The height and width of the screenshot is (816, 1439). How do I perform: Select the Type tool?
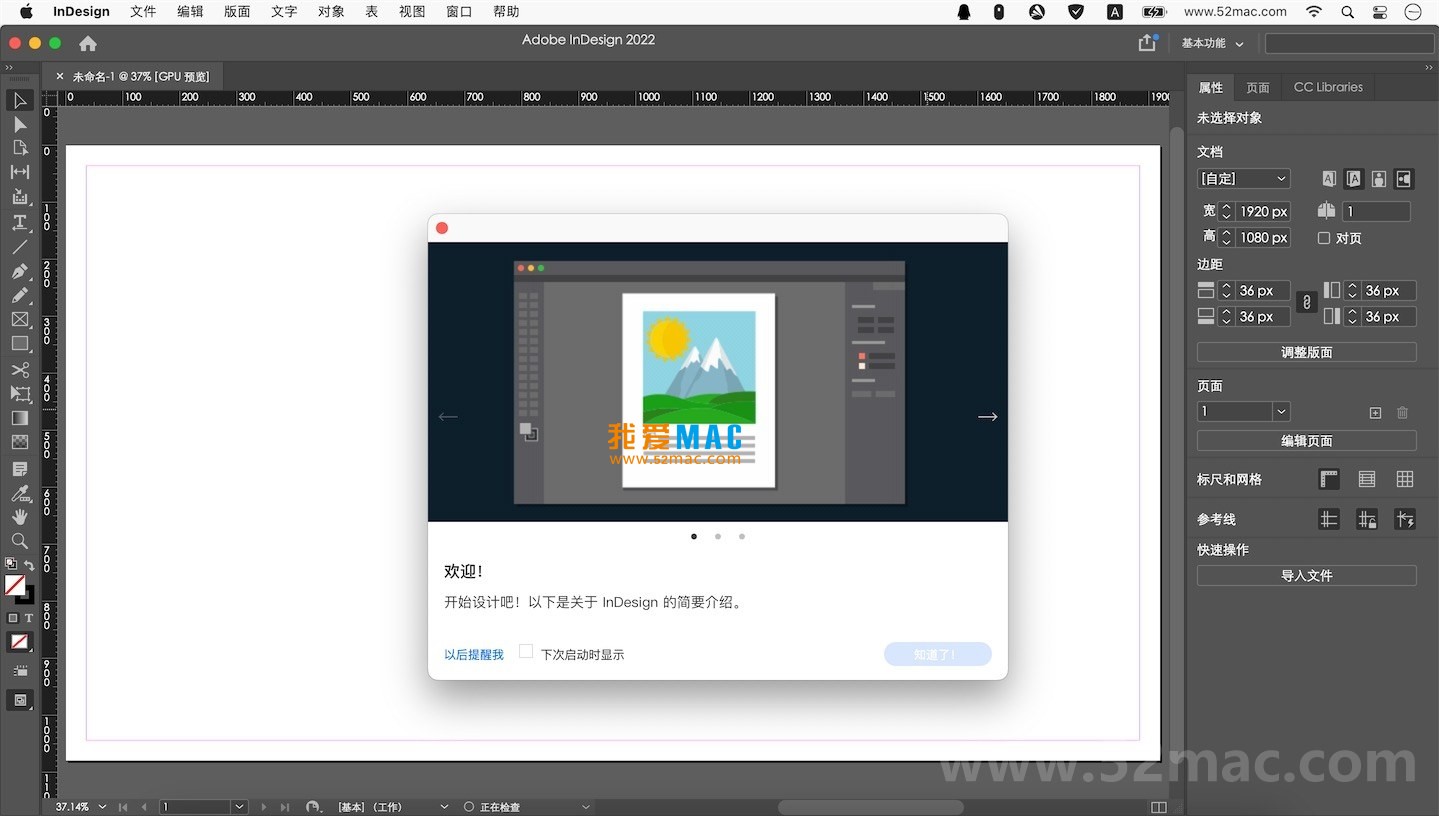coord(20,222)
